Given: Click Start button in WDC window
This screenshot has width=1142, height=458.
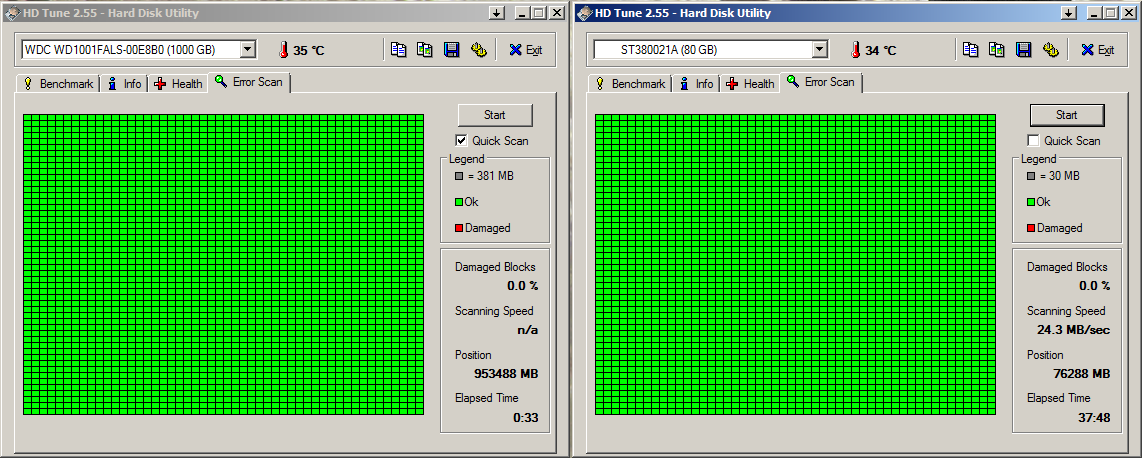Looking at the screenshot, I should point(495,115).
